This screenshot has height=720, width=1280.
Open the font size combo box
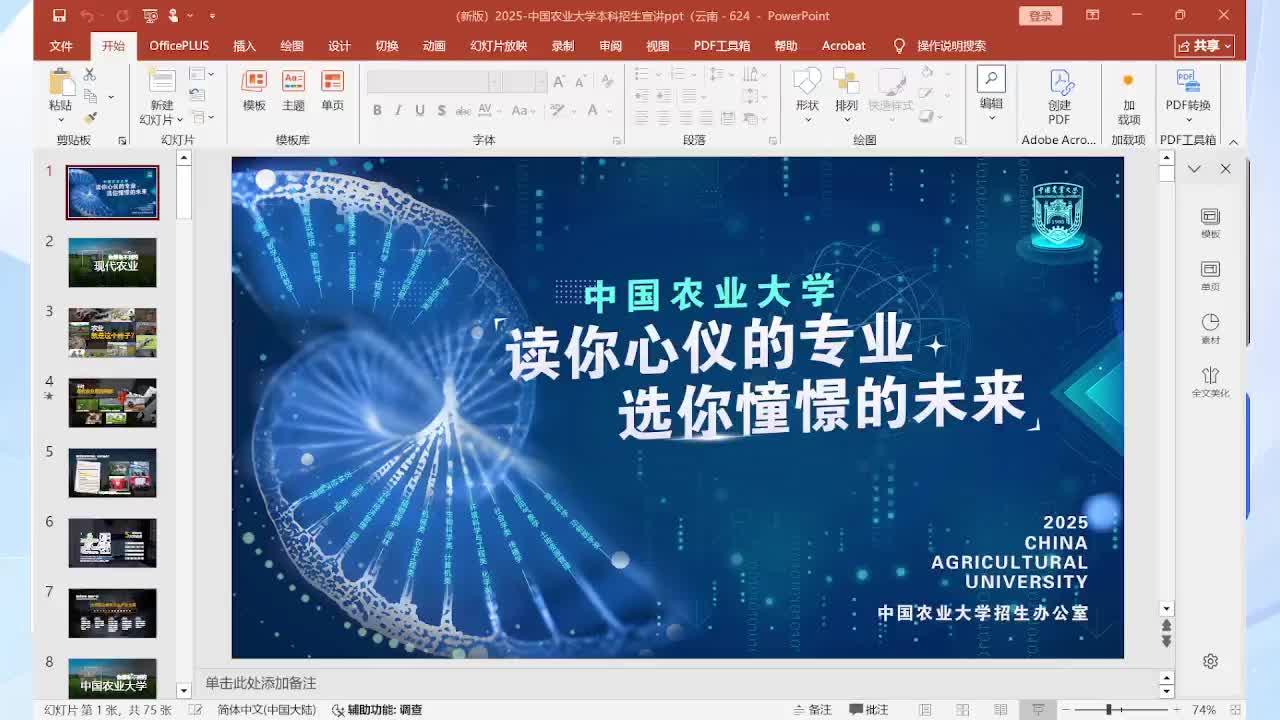click(x=524, y=82)
